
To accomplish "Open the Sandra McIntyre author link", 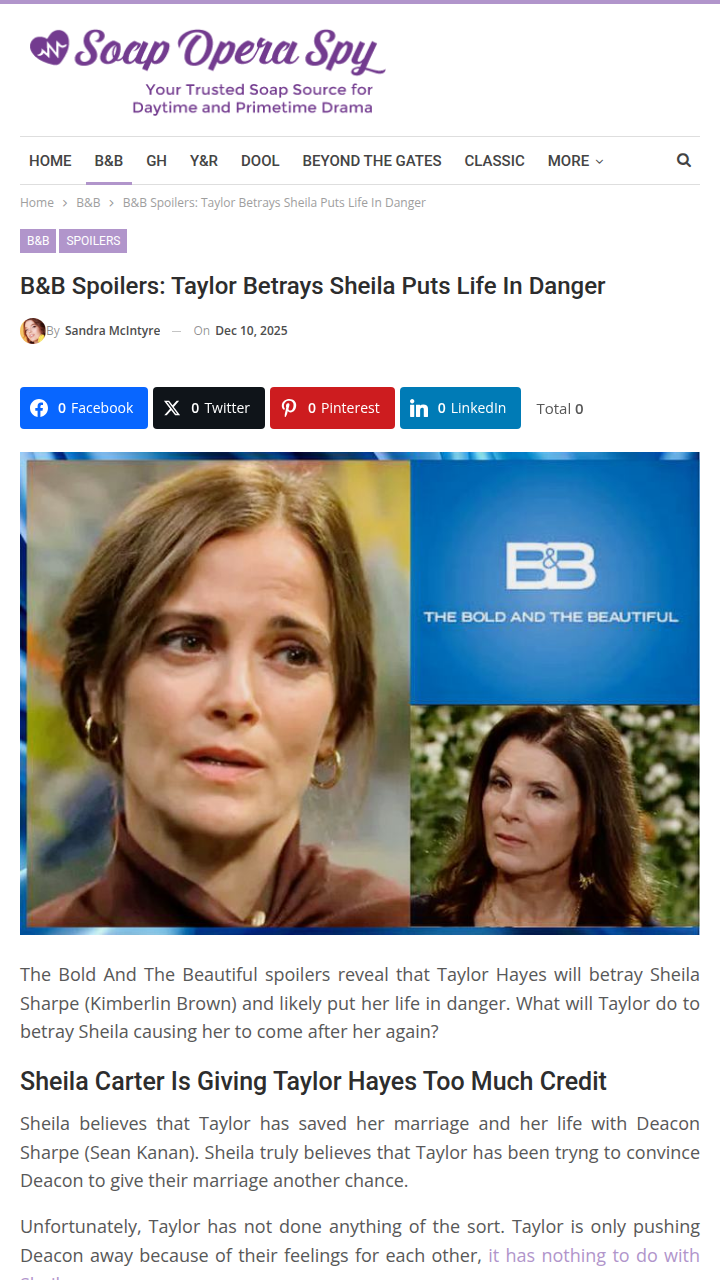I will coord(112,331).
